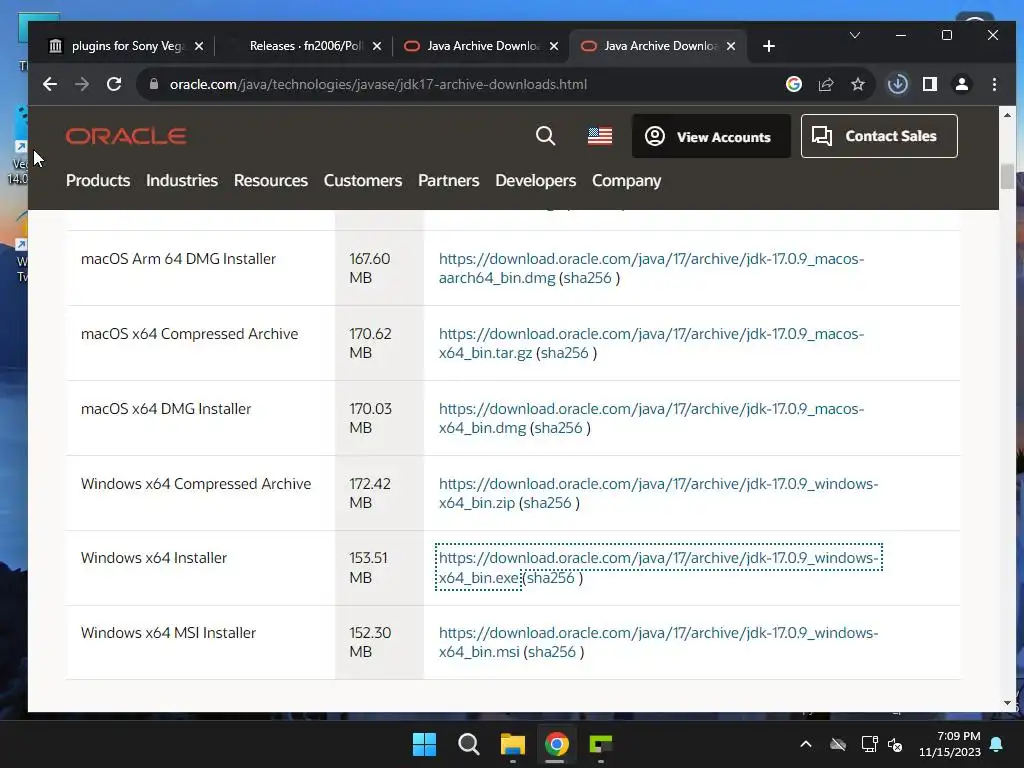Click the address bar URL
The width and height of the screenshot is (1024, 768).
378,84
